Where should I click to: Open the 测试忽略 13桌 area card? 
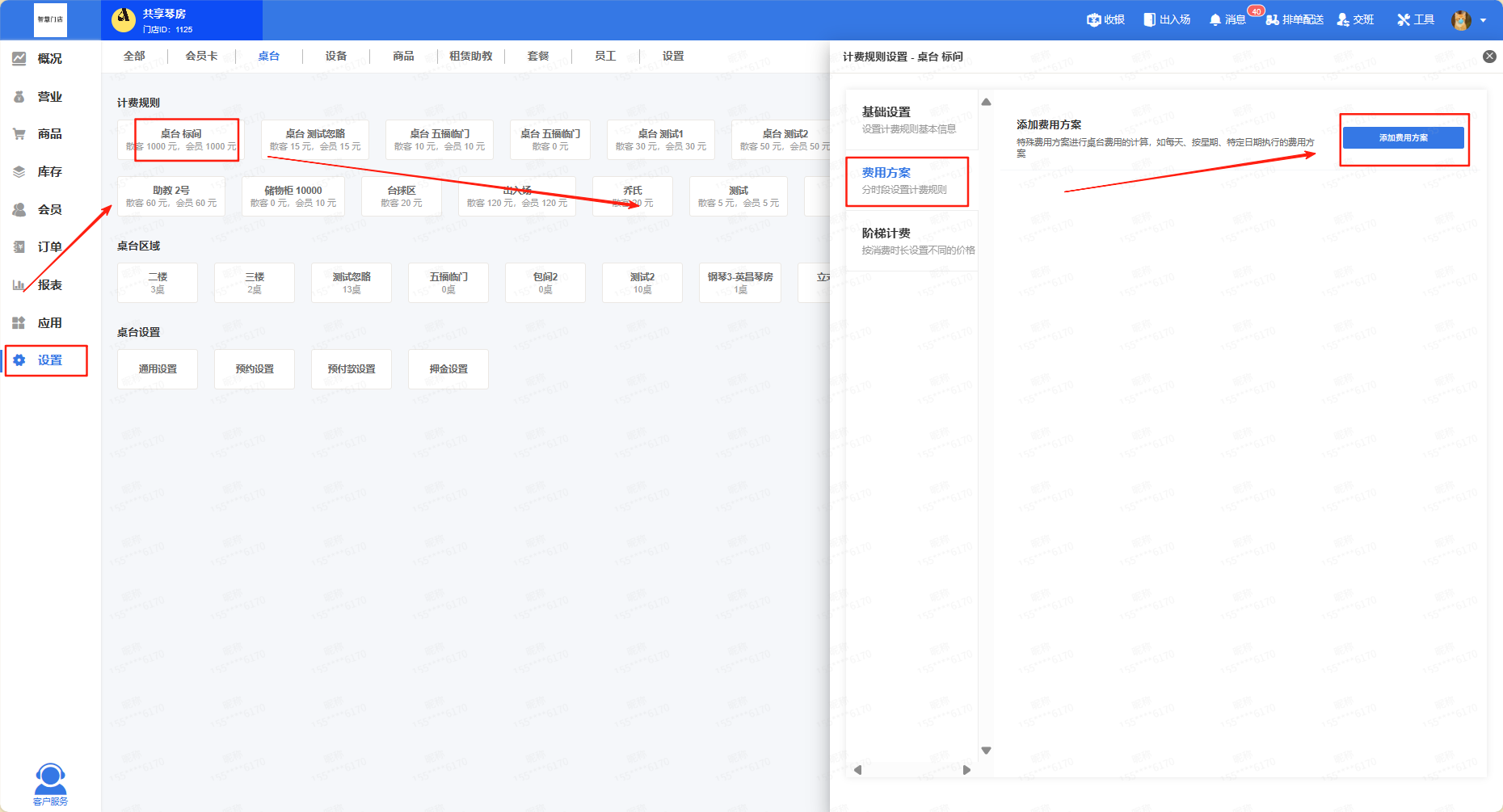352,283
